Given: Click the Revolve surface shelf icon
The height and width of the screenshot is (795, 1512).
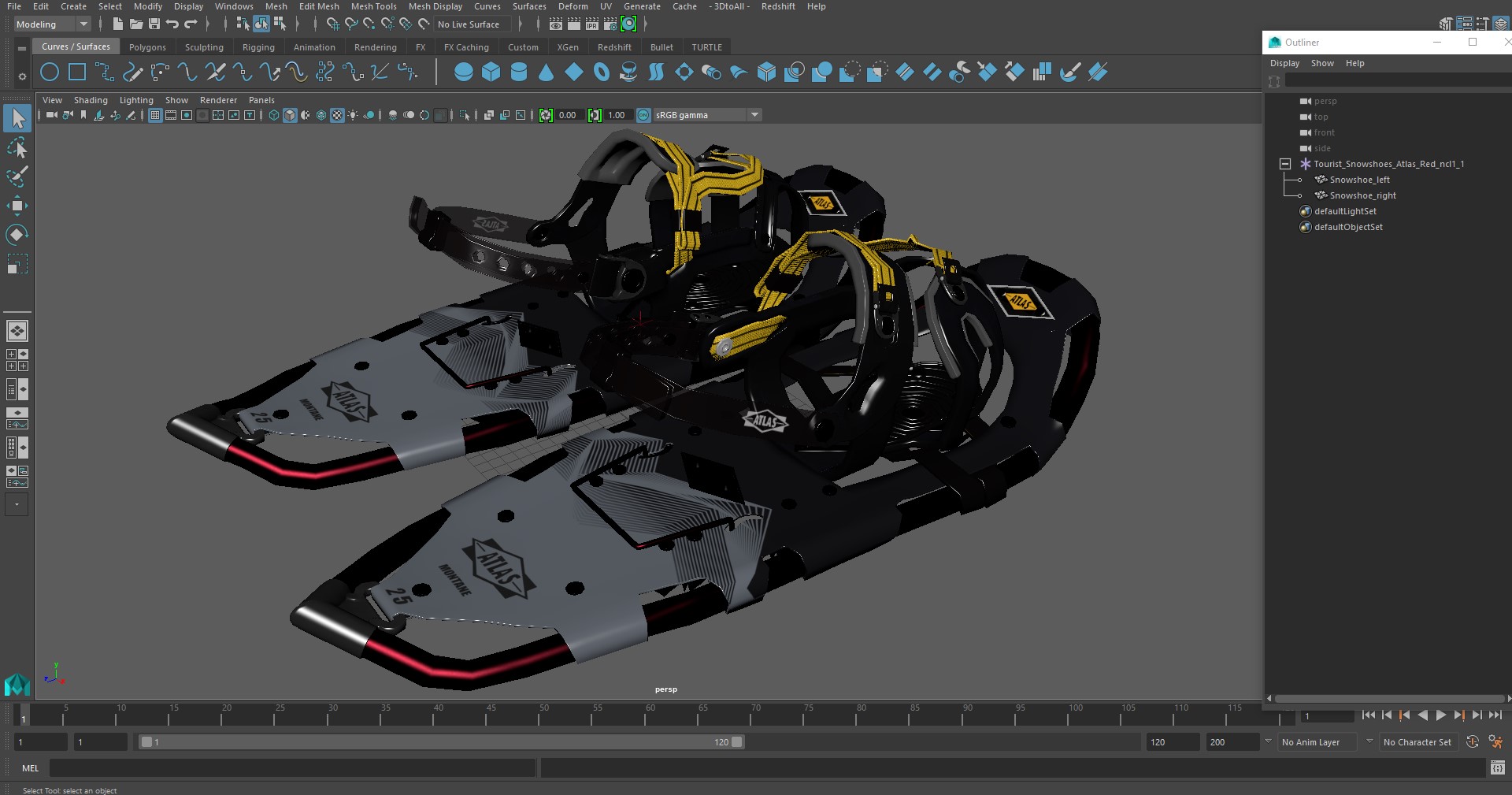Looking at the screenshot, I should (x=628, y=72).
